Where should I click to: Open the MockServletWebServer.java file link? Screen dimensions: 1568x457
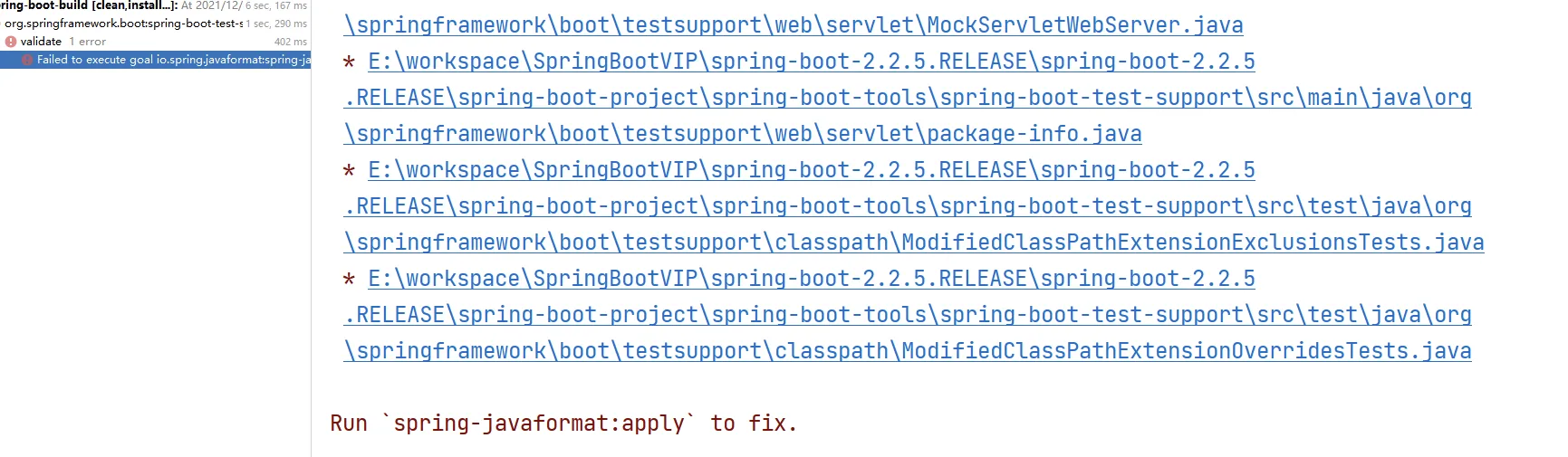[794, 25]
